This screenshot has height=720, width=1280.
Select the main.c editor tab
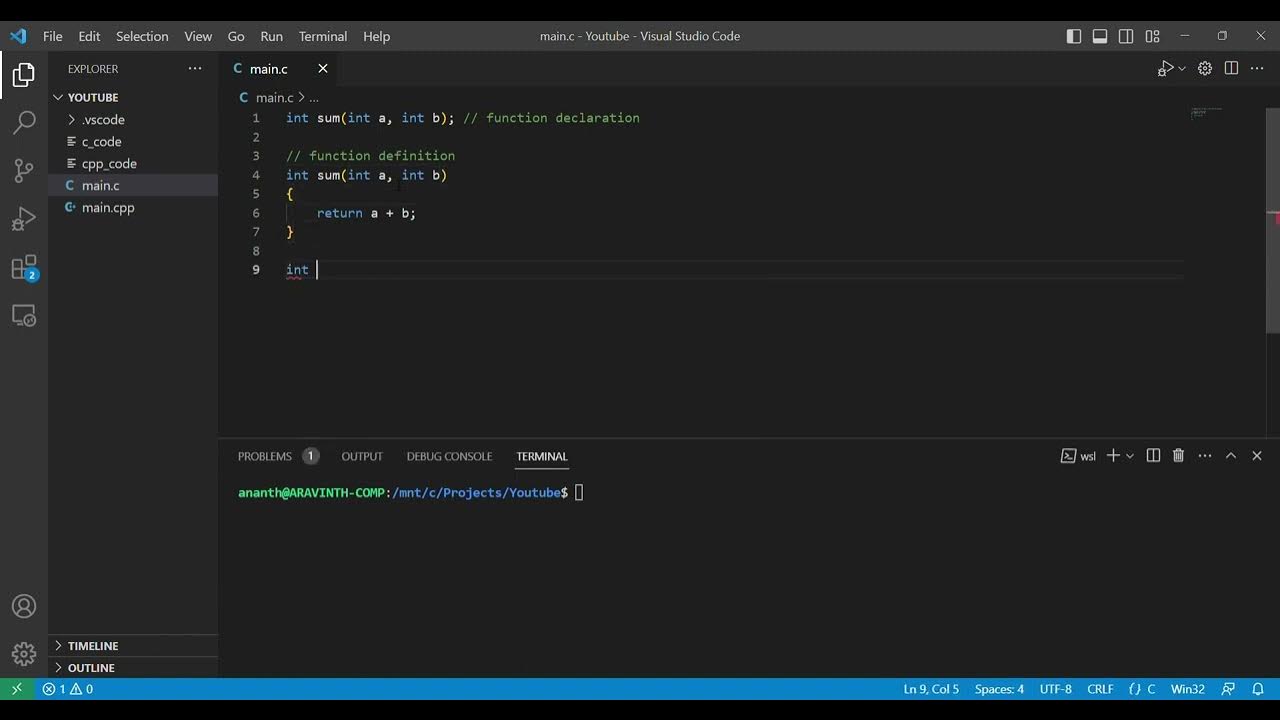click(279, 69)
